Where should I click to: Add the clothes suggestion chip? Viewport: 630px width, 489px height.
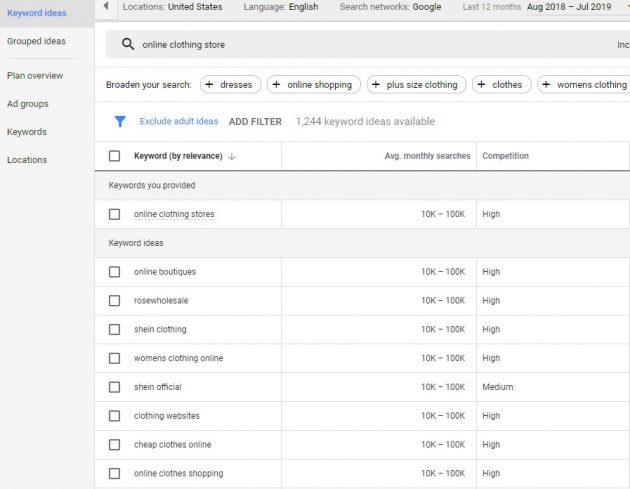coord(502,85)
